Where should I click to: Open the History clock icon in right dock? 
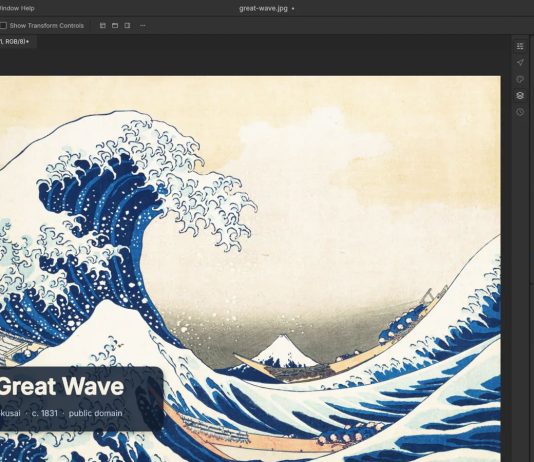[520, 112]
